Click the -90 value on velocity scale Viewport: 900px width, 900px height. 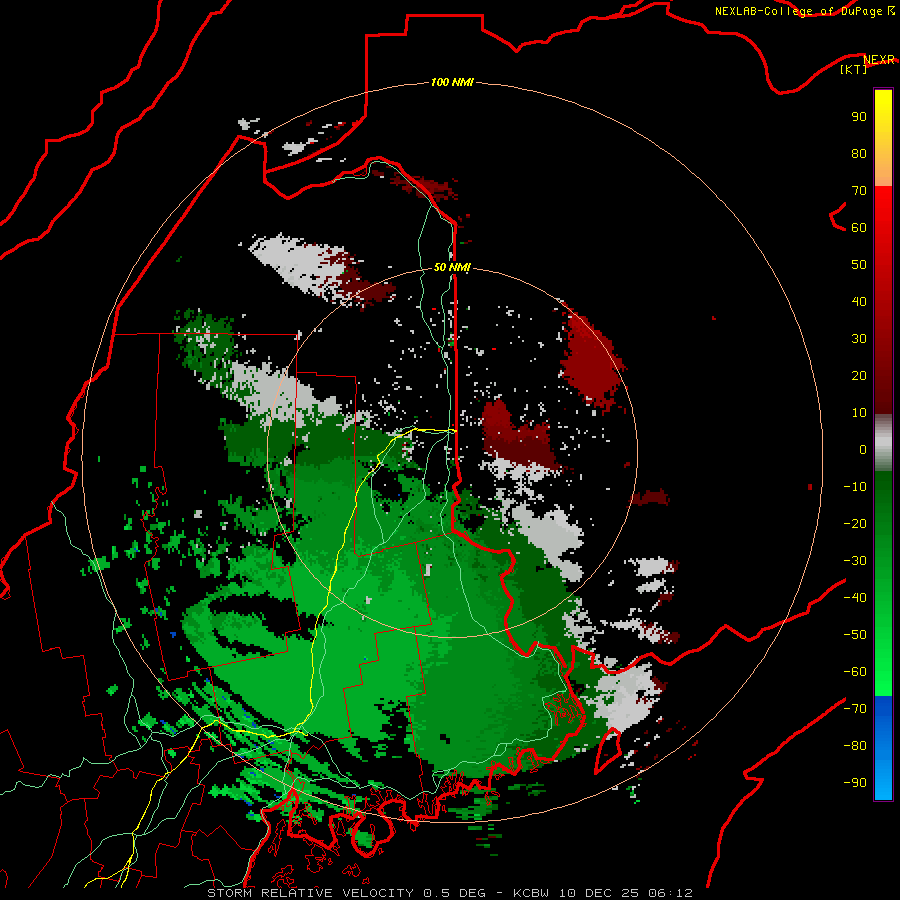pos(855,783)
